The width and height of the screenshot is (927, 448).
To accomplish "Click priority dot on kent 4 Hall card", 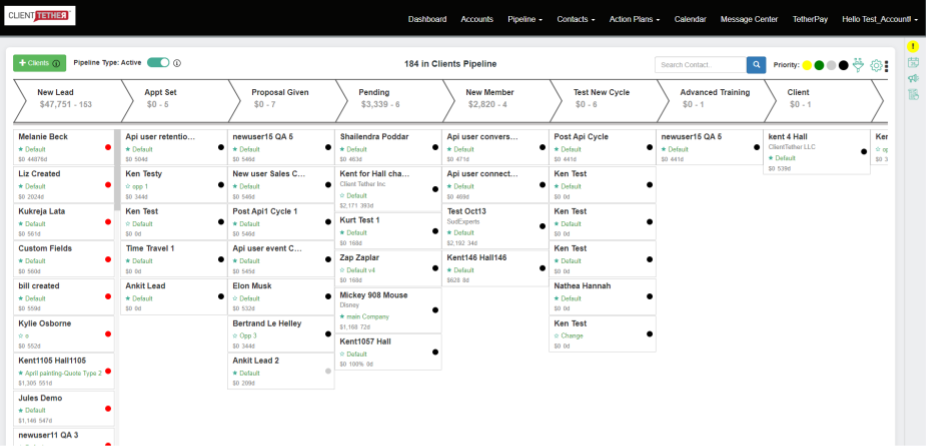I will pos(864,152).
